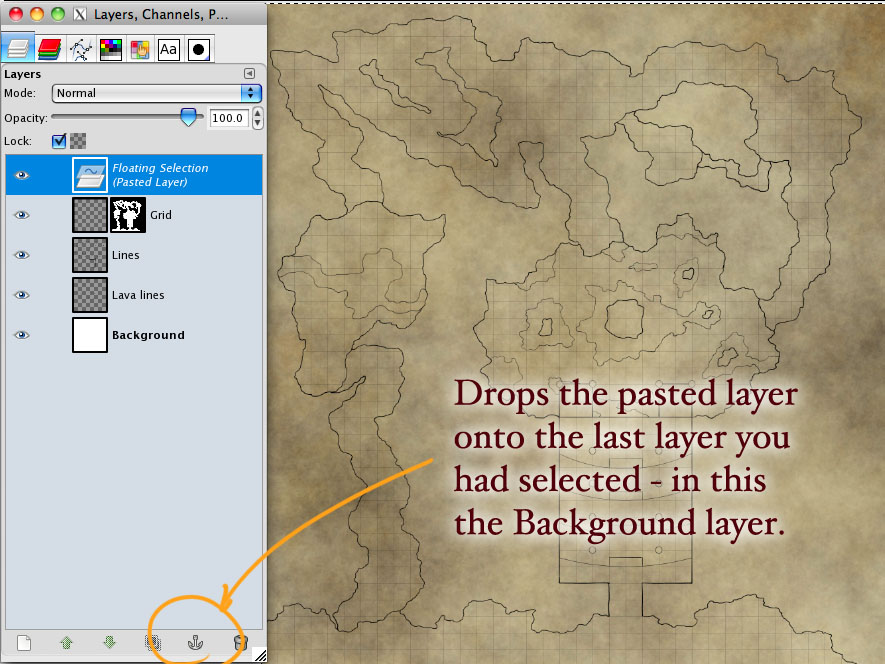Select the Background layer
Viewport: 885px width, 664px height.
pyautogui.click(x=148, y=335)
